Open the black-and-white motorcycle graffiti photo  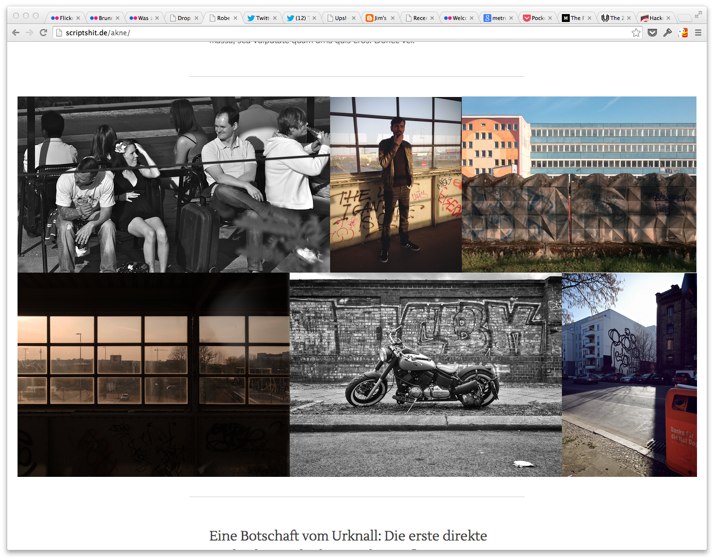pos(426,375)
